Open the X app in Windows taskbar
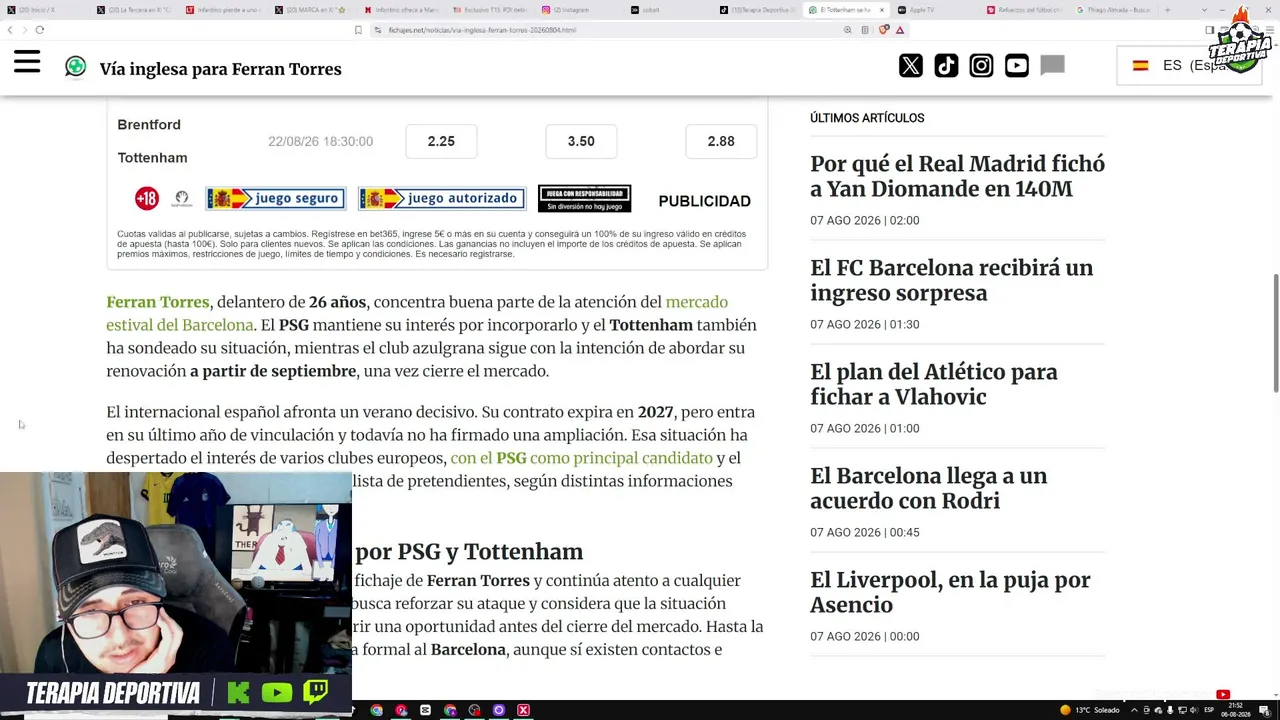This screenshot has width=1280, height=720. pyautogui.click(x=523, y=710)
